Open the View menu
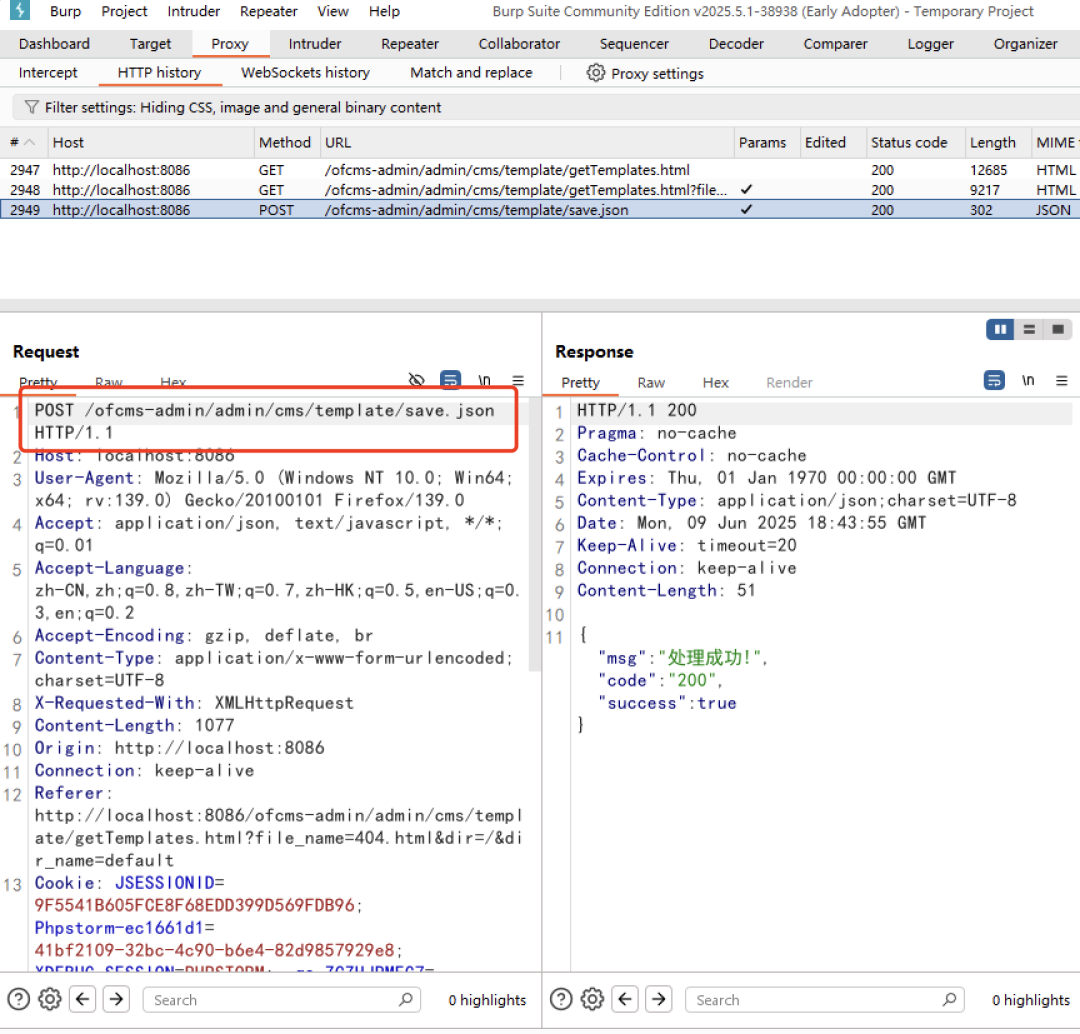 point(333,11)
